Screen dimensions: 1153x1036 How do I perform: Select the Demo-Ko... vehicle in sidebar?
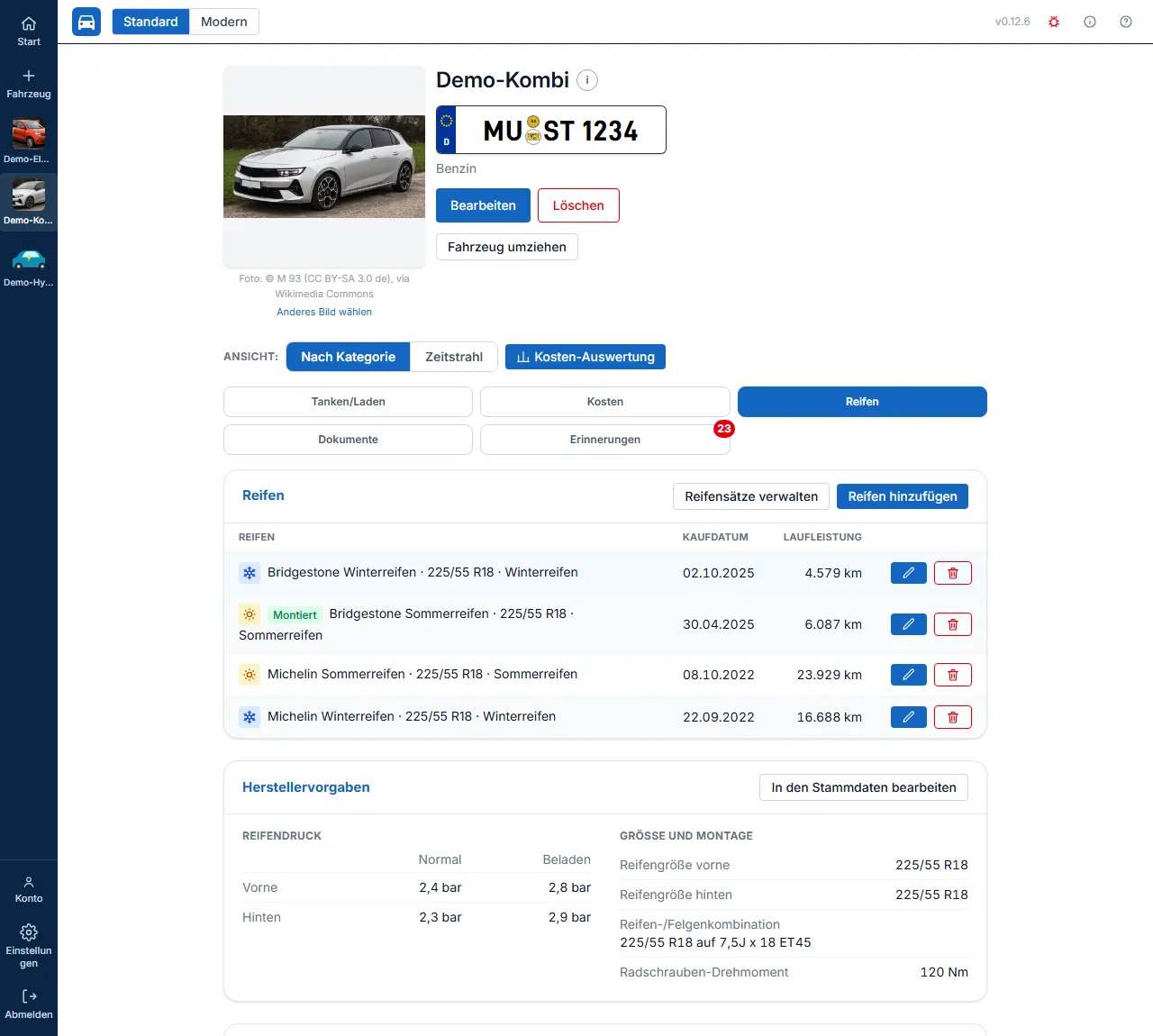tap(29, 202)
